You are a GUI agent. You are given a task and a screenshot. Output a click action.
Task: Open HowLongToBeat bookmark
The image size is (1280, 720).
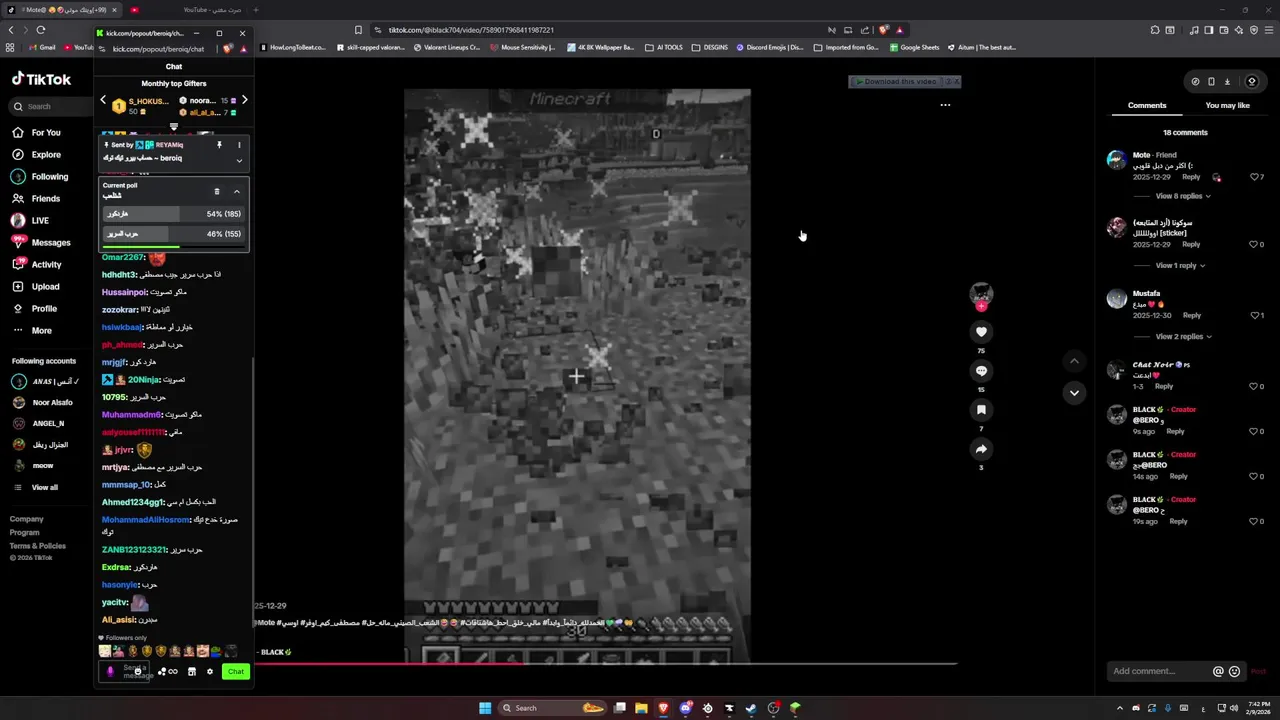(292, 47)
